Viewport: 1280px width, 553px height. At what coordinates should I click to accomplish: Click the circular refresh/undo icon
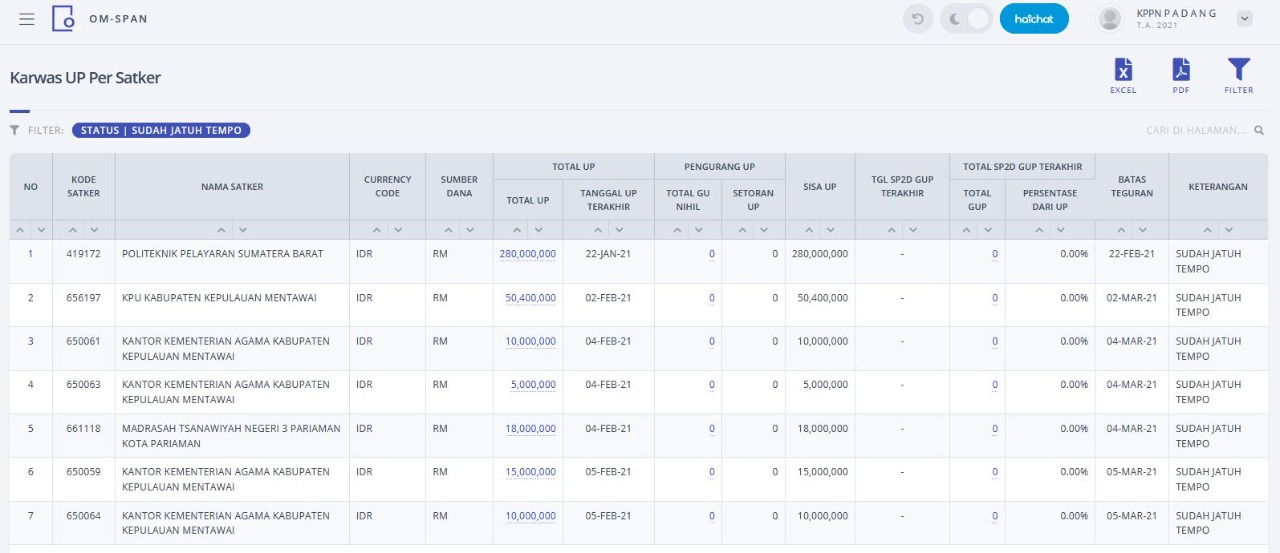point(917,19)
